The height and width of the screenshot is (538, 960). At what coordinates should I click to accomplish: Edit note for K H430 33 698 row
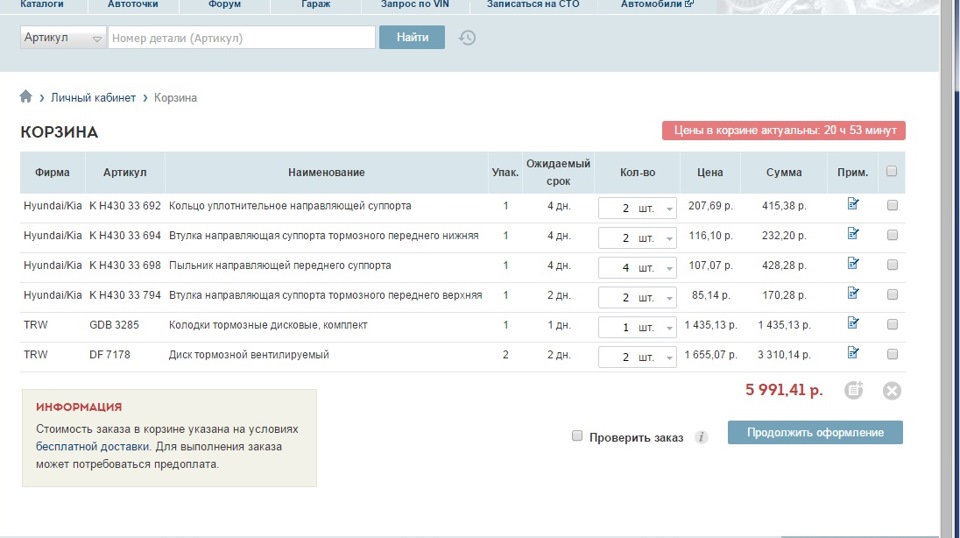pos(853,264)
